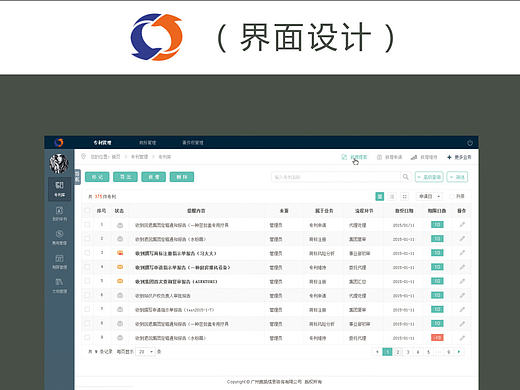Click the next-page arrow in pagination
This screenshot has height=390, width=520.
click(459, 352)
